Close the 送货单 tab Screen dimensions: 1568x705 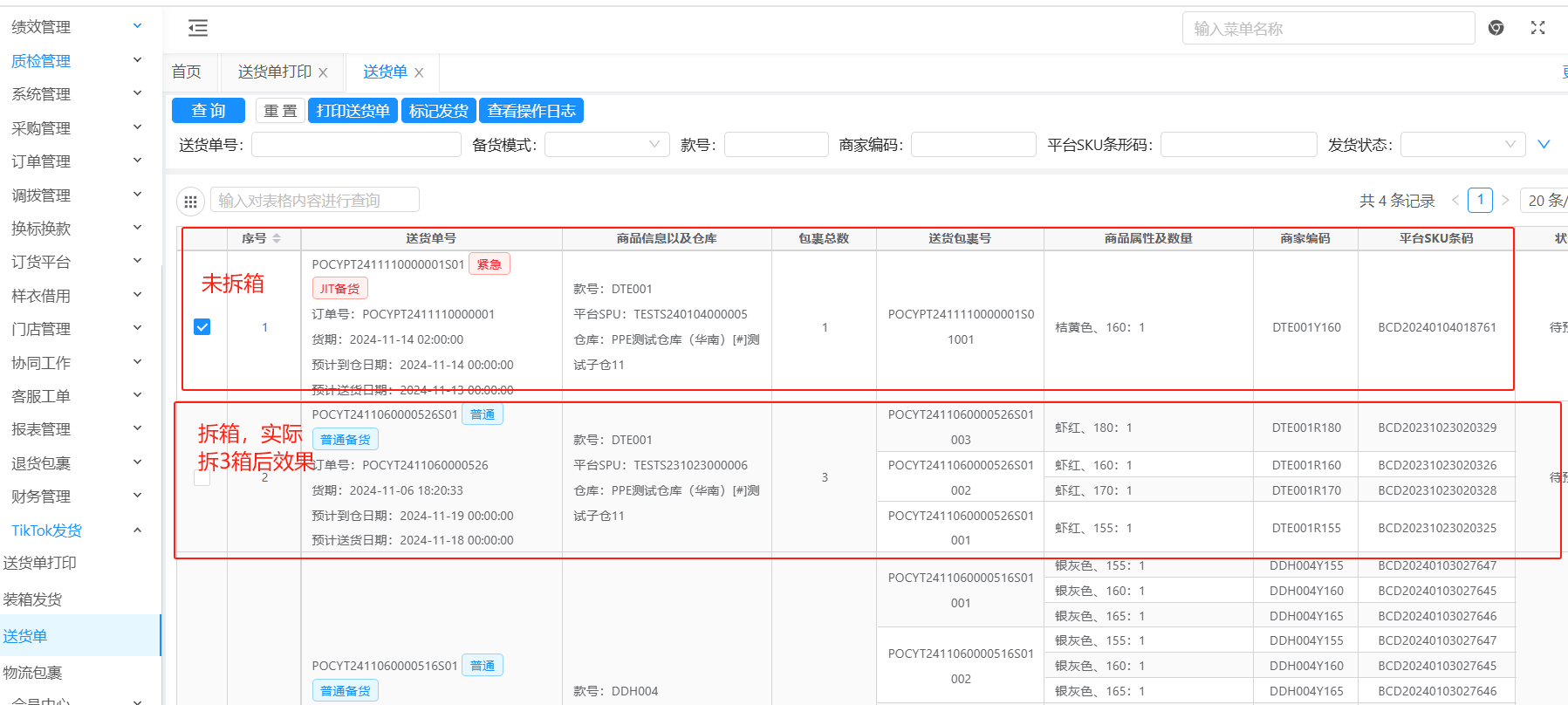[x=419, y=72]
